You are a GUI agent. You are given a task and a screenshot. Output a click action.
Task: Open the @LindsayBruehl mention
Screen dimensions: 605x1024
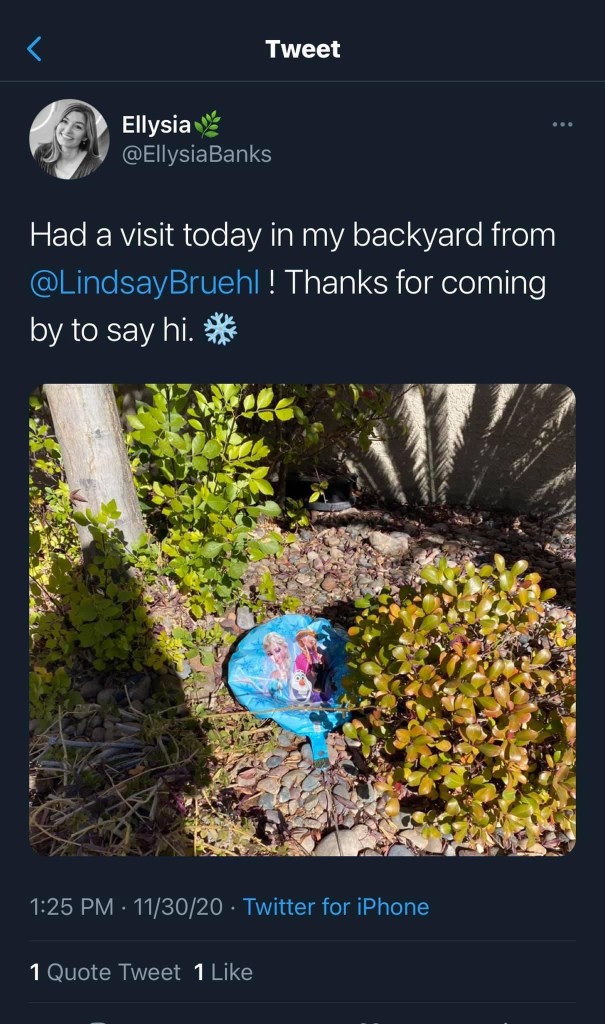coord(144,283)
